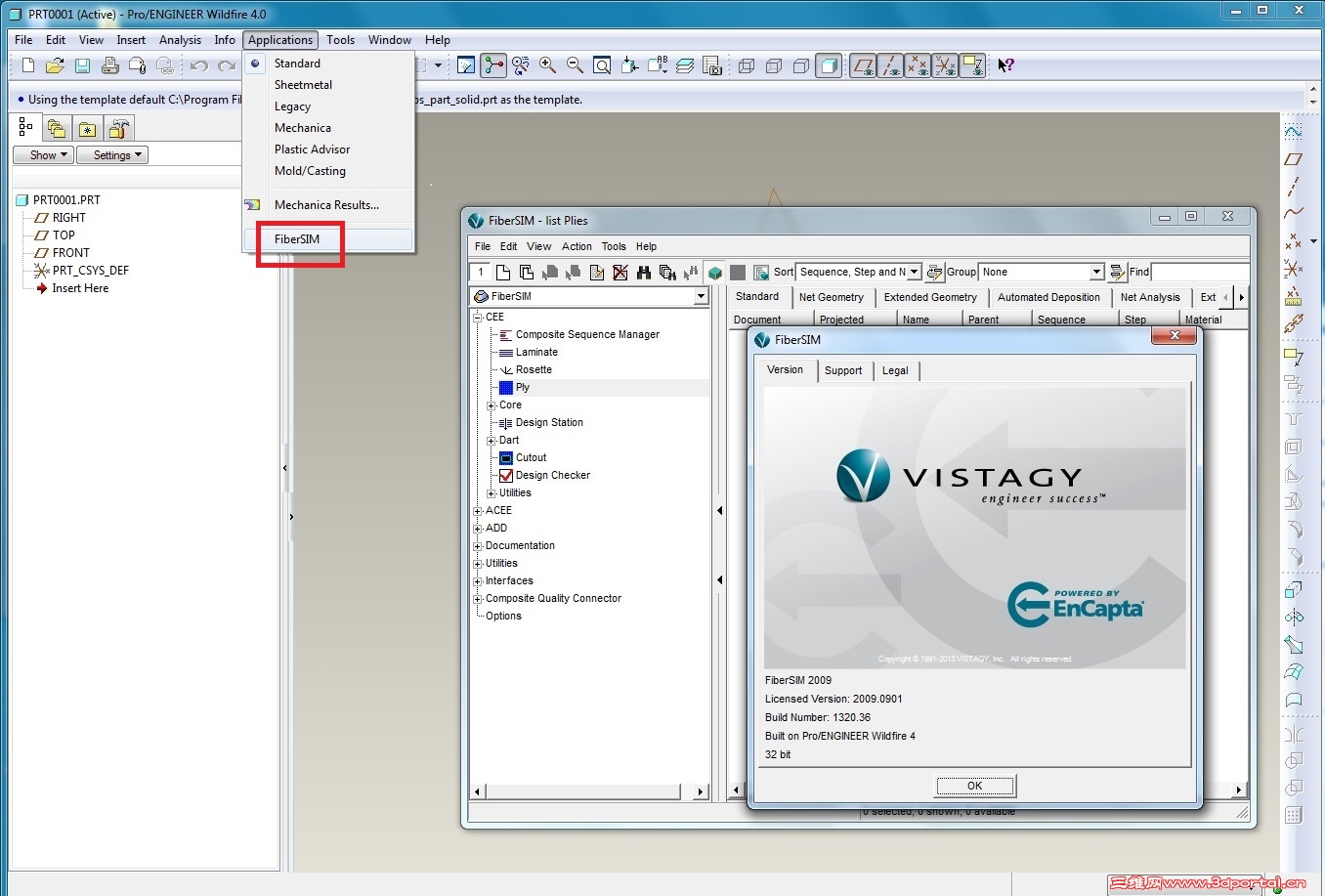Select the layers icon on the main toolbar

[x=685, y=65]
